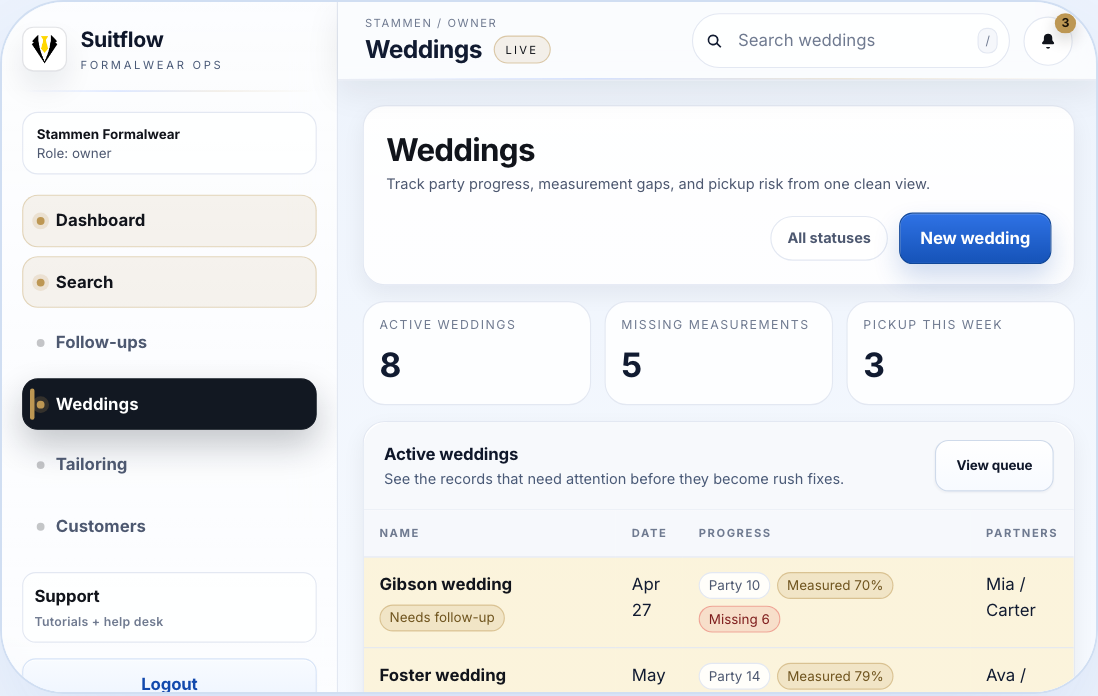Image resolution: width=1098 pixels, height=696 pixels.
Task: Click Gibson's Party 10 chip
Action: (x=734, y=585)
